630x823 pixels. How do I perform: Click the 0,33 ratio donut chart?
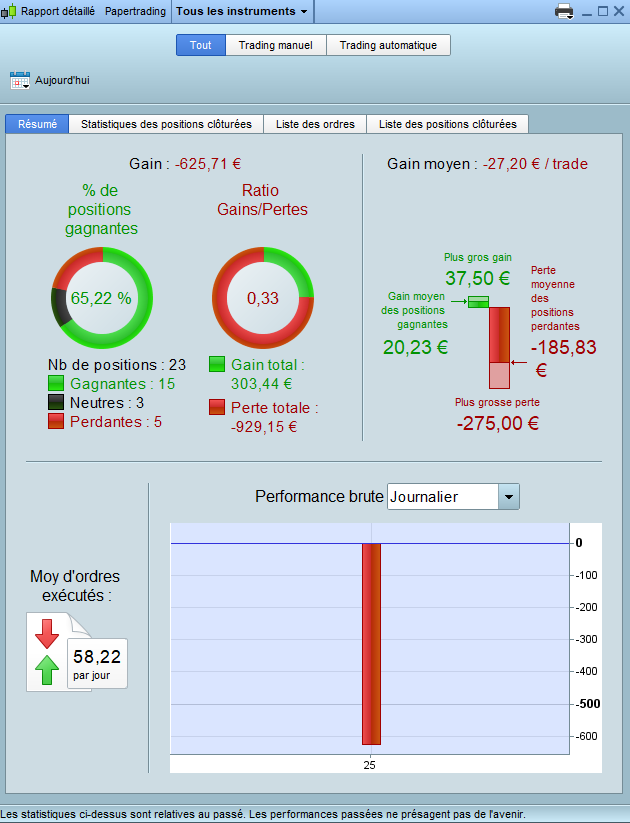(x=263, y=298)
